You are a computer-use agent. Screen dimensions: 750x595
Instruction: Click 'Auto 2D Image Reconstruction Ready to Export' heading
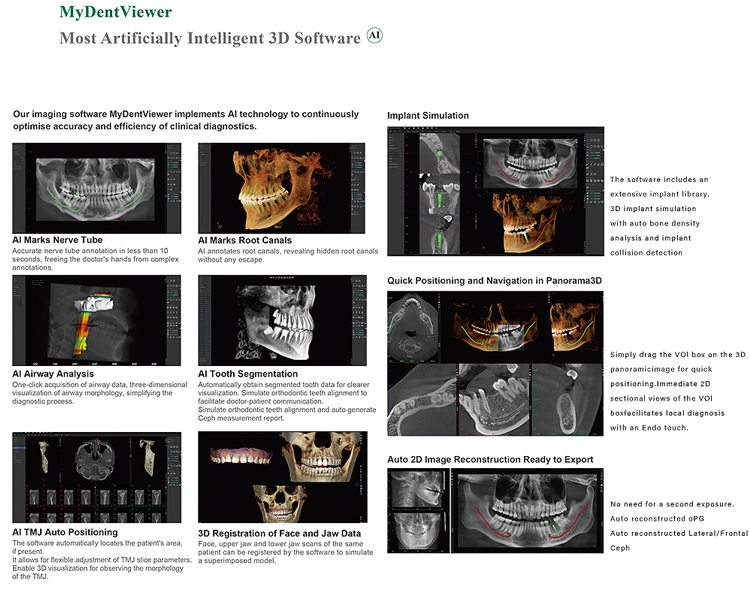tap(490, 460)
